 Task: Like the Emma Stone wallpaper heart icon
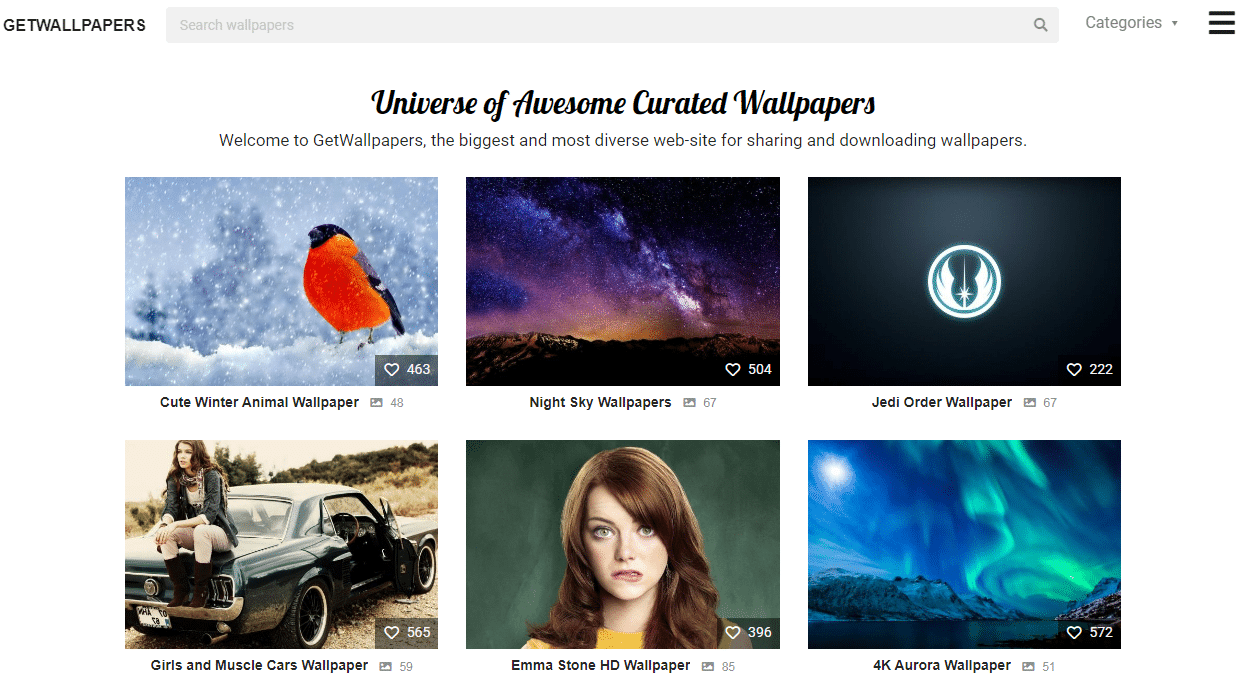(x=733, y=632)
